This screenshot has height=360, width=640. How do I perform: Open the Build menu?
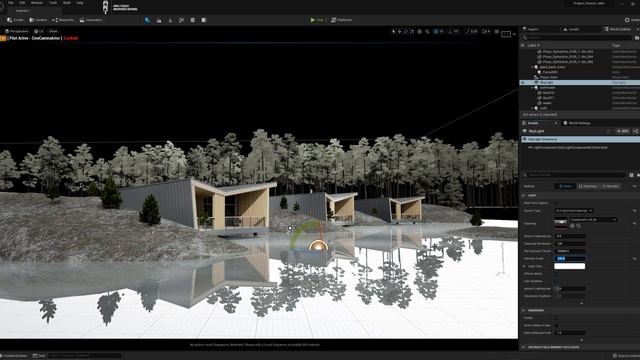click(x=67, y=2)
